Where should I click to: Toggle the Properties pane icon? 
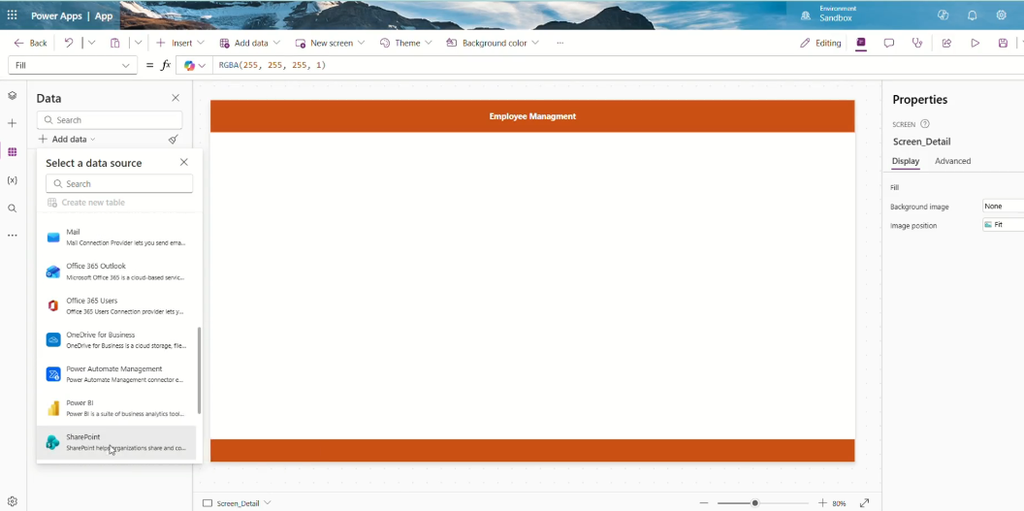(x=861, y=43)
